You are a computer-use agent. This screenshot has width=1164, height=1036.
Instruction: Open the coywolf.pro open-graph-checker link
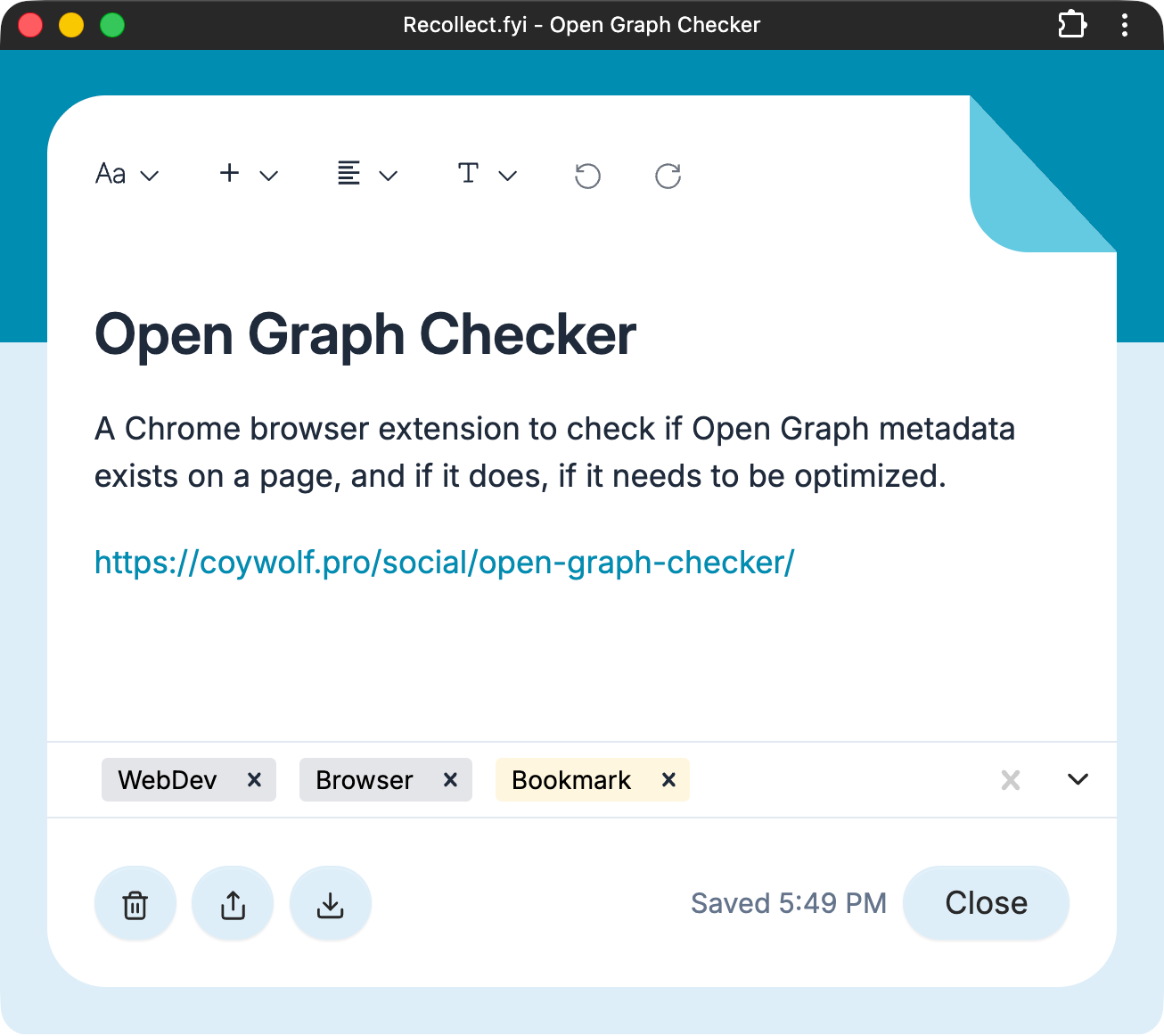click(x=444, y=563)
